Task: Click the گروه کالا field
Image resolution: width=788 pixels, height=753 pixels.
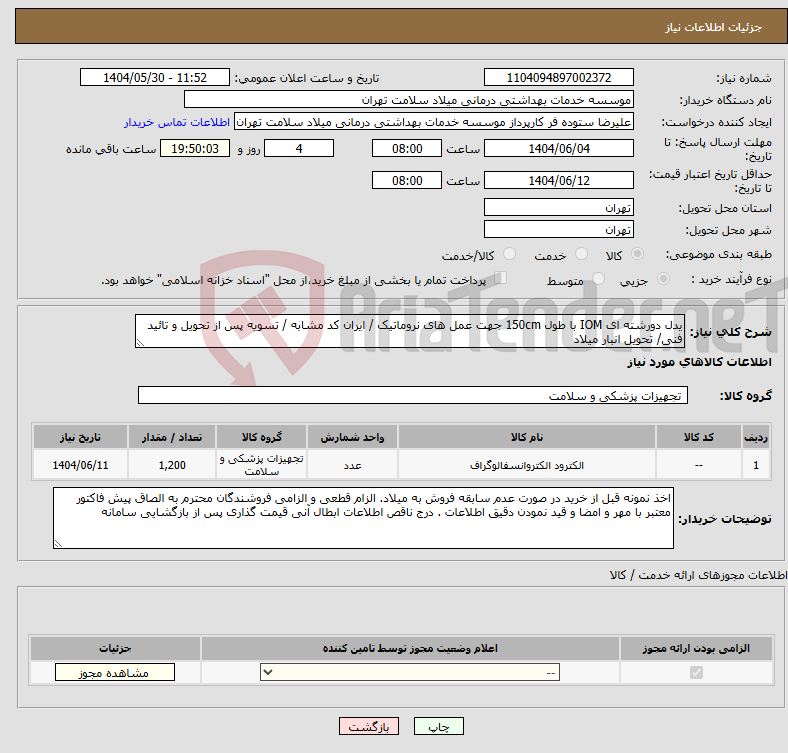Action: (x=411, y=396)
